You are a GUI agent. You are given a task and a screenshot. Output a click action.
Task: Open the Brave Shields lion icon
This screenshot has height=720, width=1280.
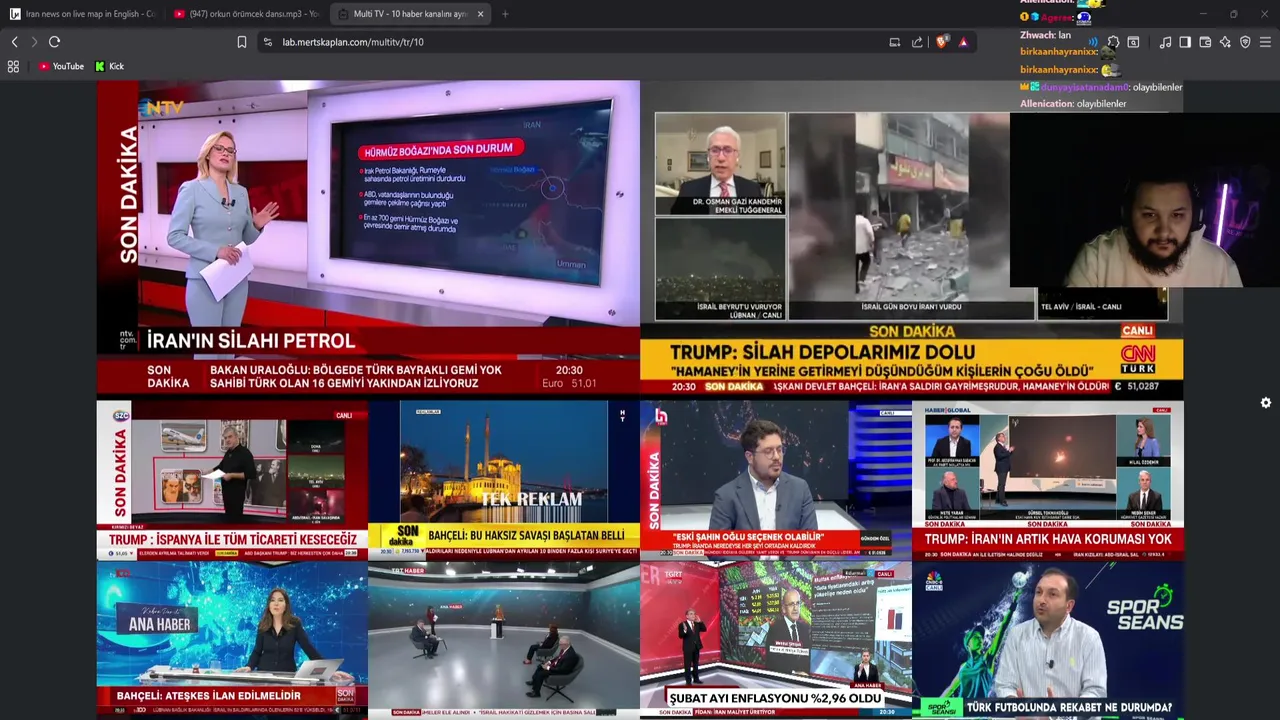[x=942, y=42]
